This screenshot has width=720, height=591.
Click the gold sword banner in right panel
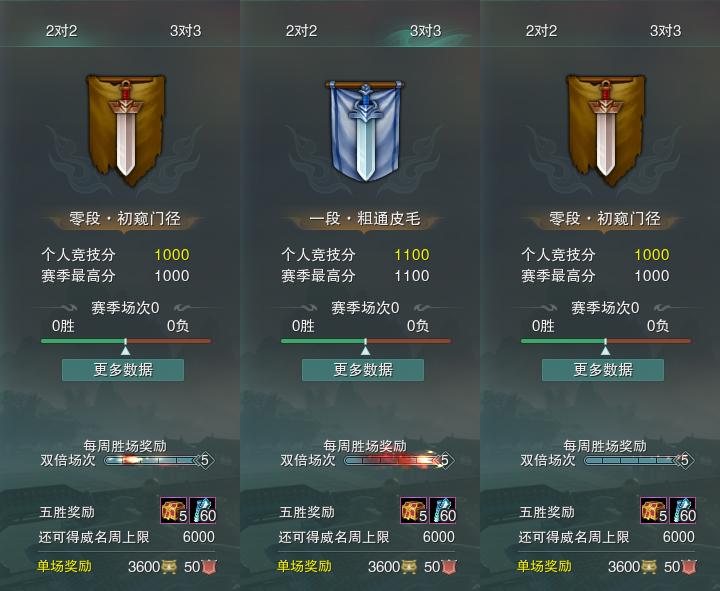coord(606,130)
